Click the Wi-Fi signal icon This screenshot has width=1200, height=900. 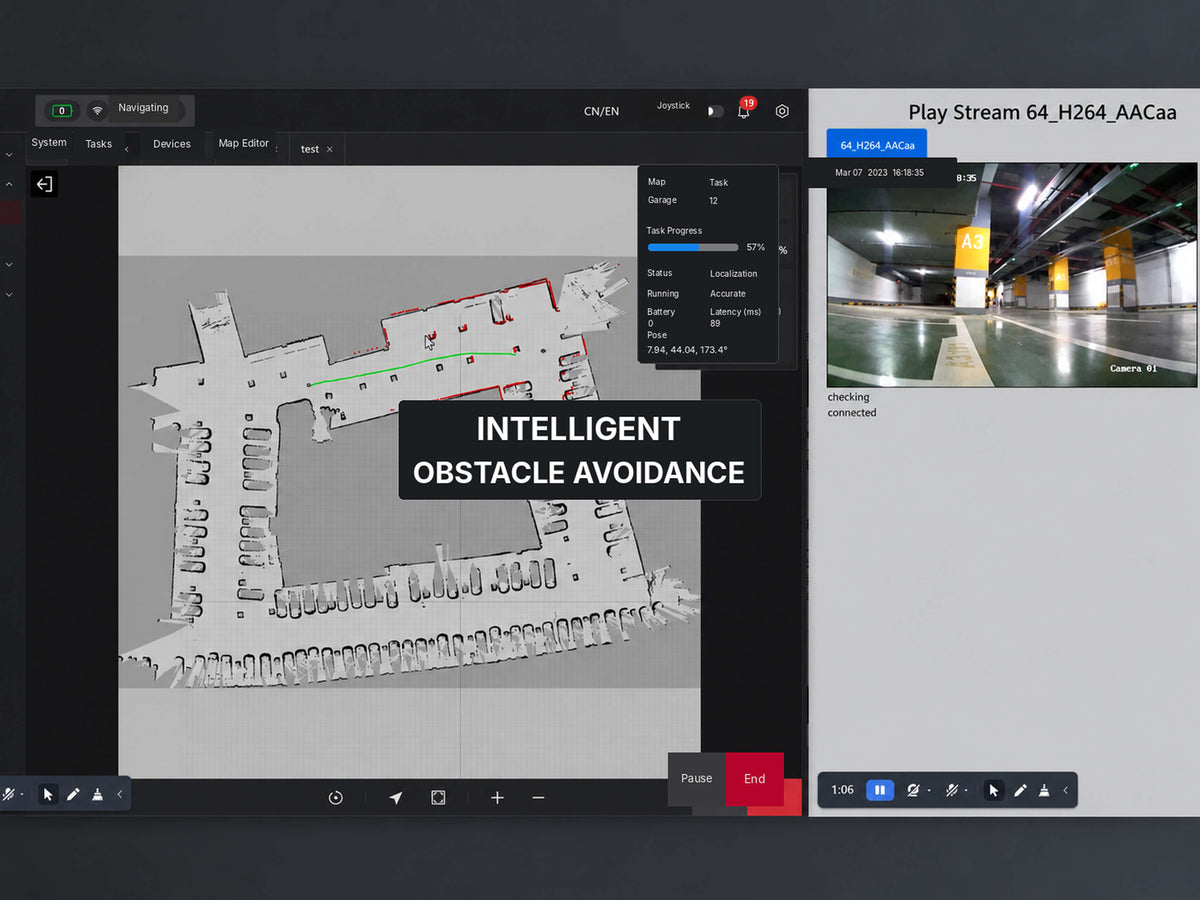coord(97,111)
